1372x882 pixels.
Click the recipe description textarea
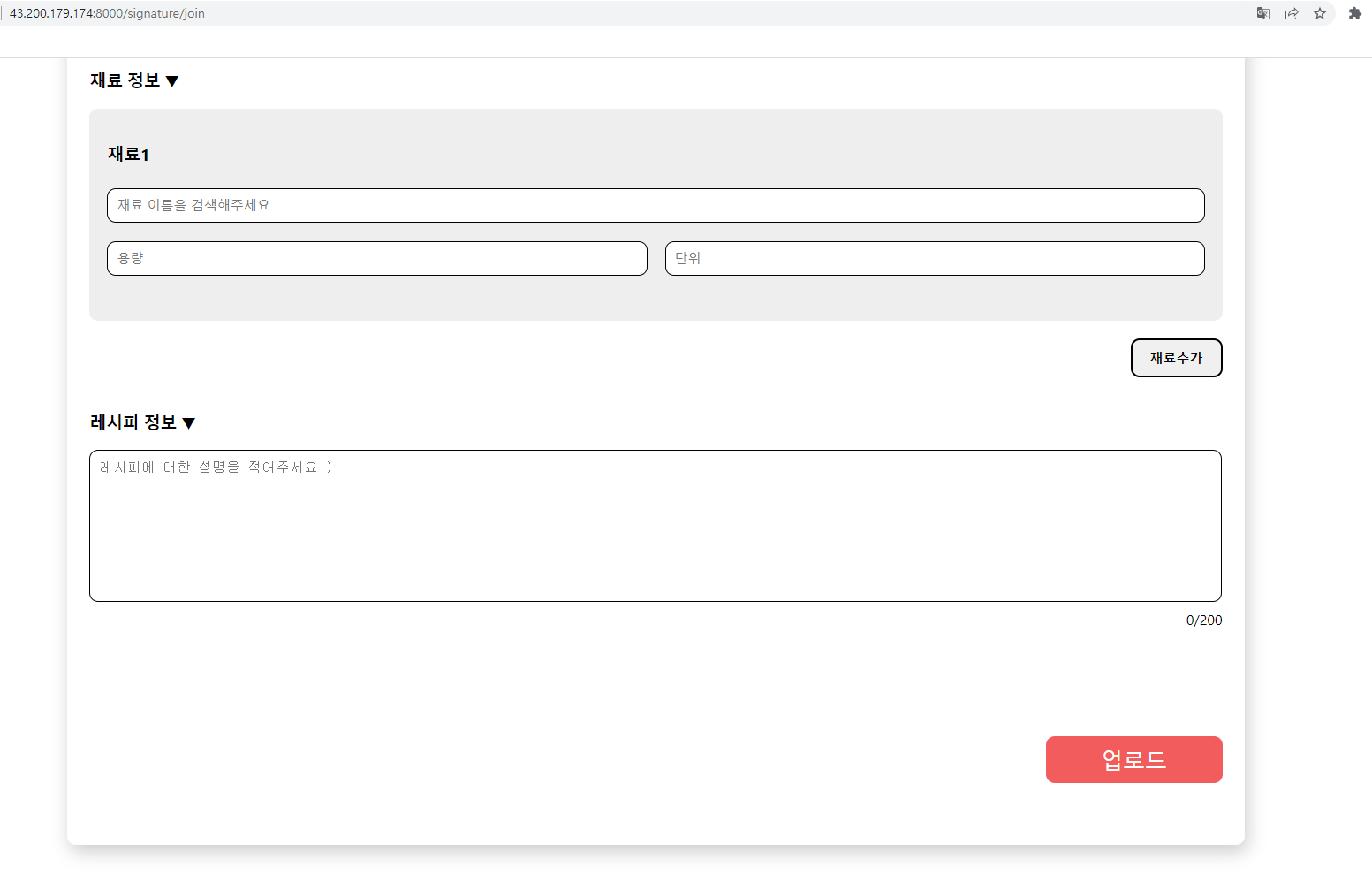tap(655, 526)
